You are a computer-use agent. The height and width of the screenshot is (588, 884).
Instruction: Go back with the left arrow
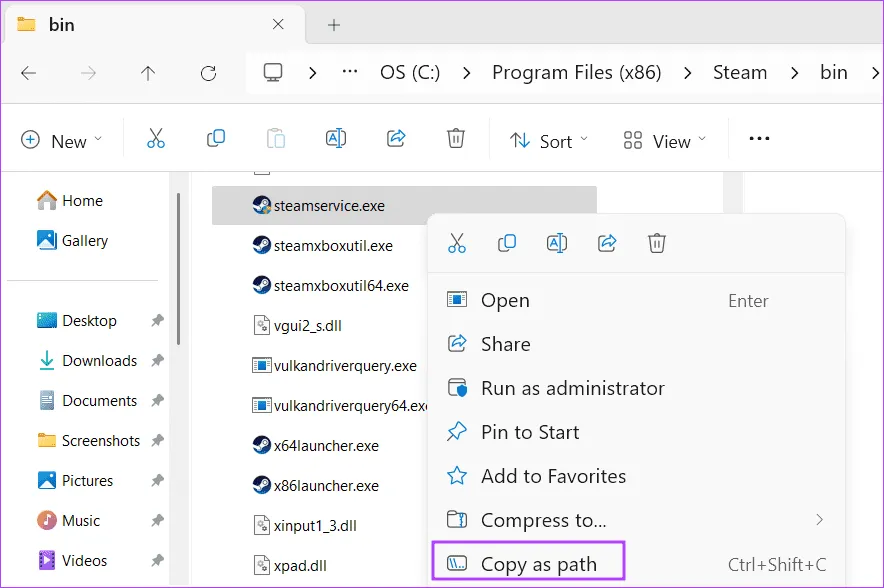click(x=28, y=73)
